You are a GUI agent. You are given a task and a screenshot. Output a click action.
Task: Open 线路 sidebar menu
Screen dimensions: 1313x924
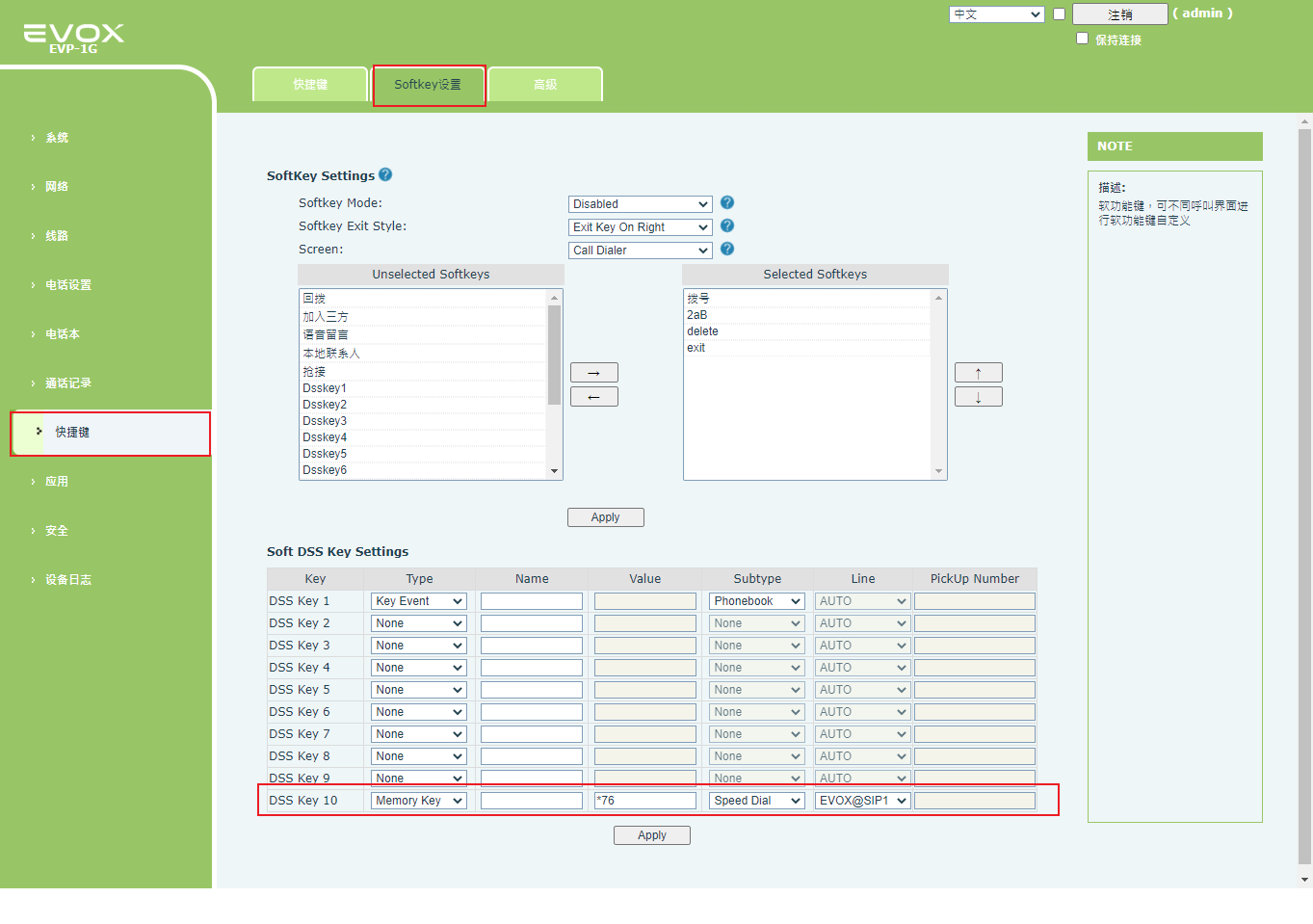click(x=57, y=236)
